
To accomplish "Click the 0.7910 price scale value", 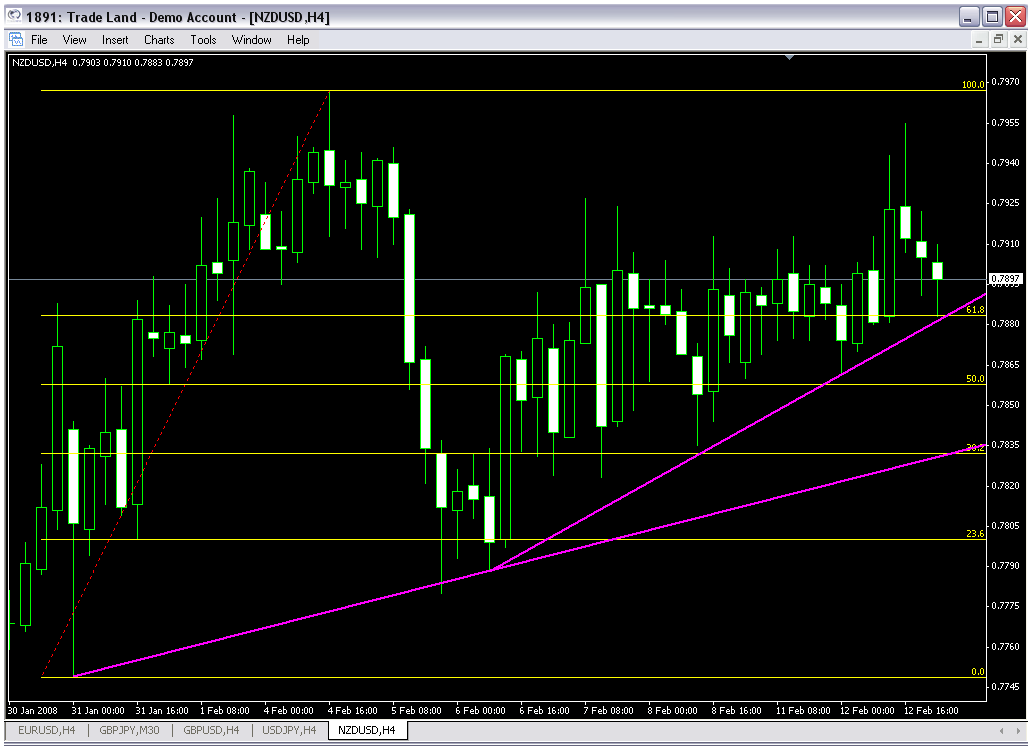I will pos(1005,243).
